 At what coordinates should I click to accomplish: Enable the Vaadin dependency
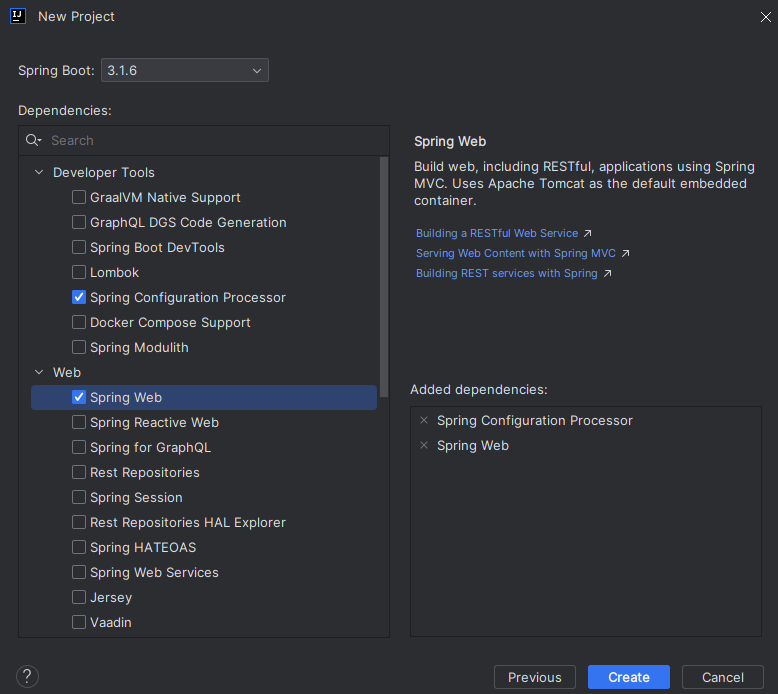[x=79, y=622]
